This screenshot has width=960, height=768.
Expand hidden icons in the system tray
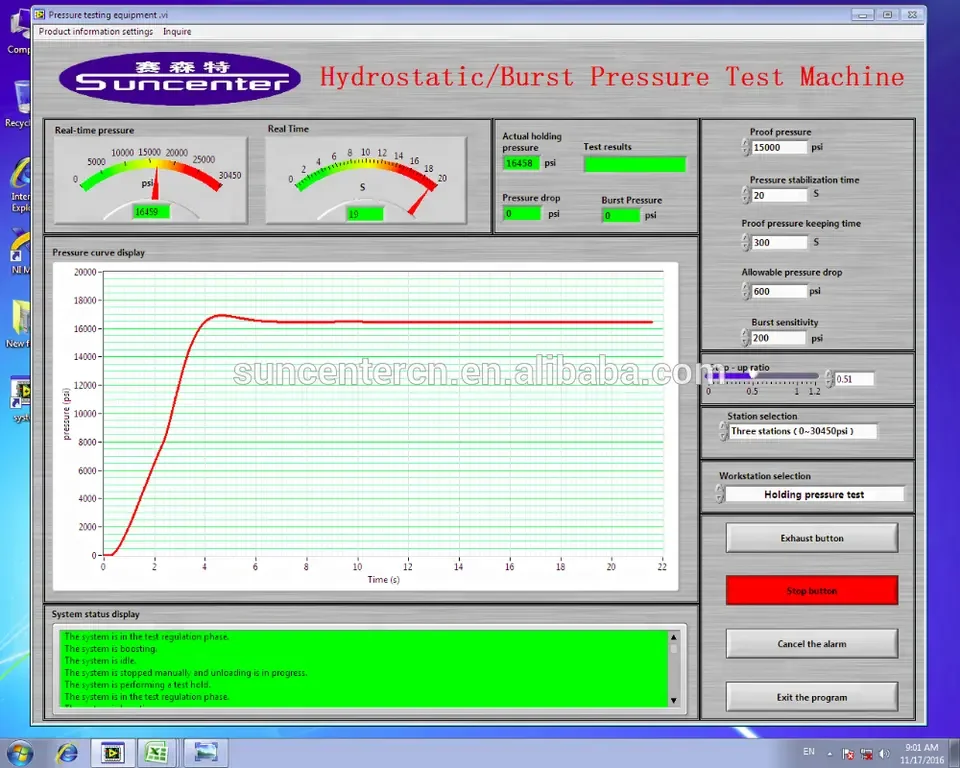[830, 752]
